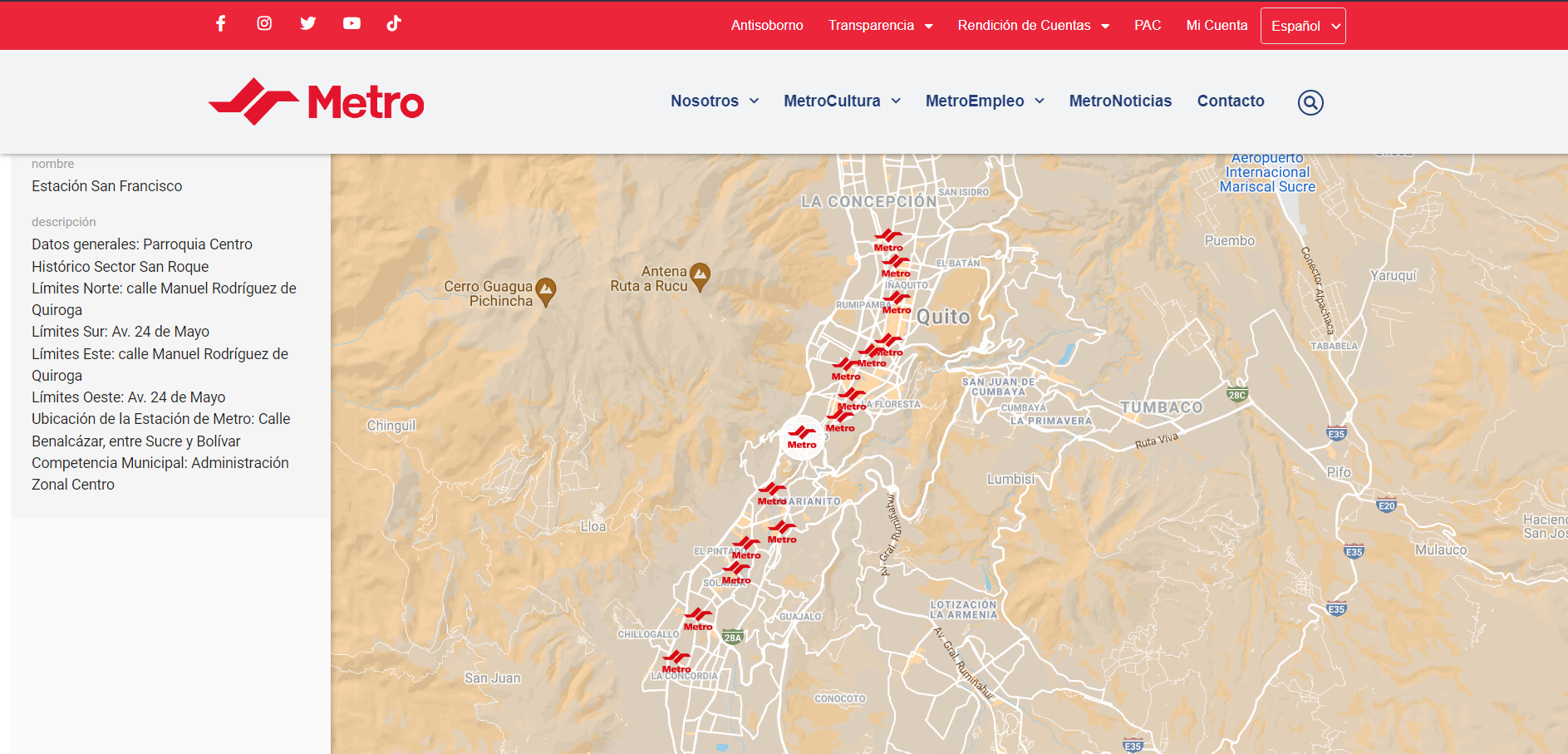Image resolution: width=1568 pixels, height=754 pixels.
Task: Select the highlighted San Francisco station marker
Action: coord(802,436)
